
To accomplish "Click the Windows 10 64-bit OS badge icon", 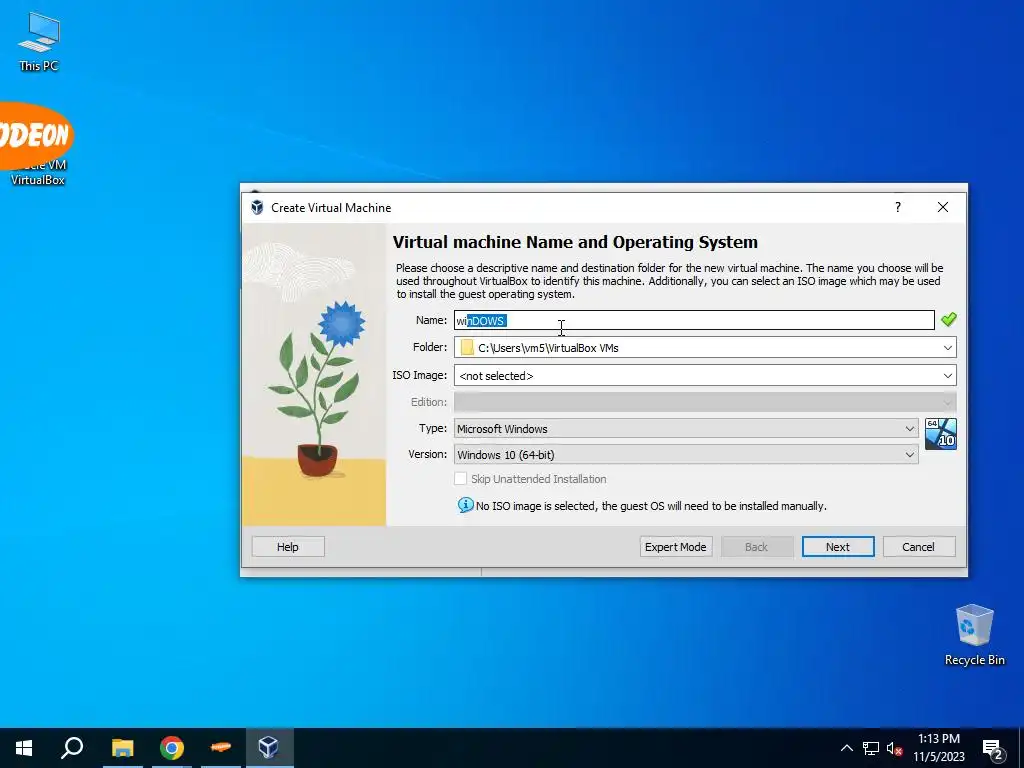I will coord(941,434).
